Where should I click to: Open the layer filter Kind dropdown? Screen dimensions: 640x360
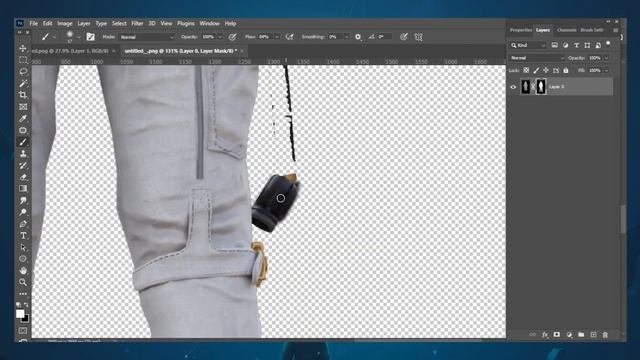(x=528, y=45)
